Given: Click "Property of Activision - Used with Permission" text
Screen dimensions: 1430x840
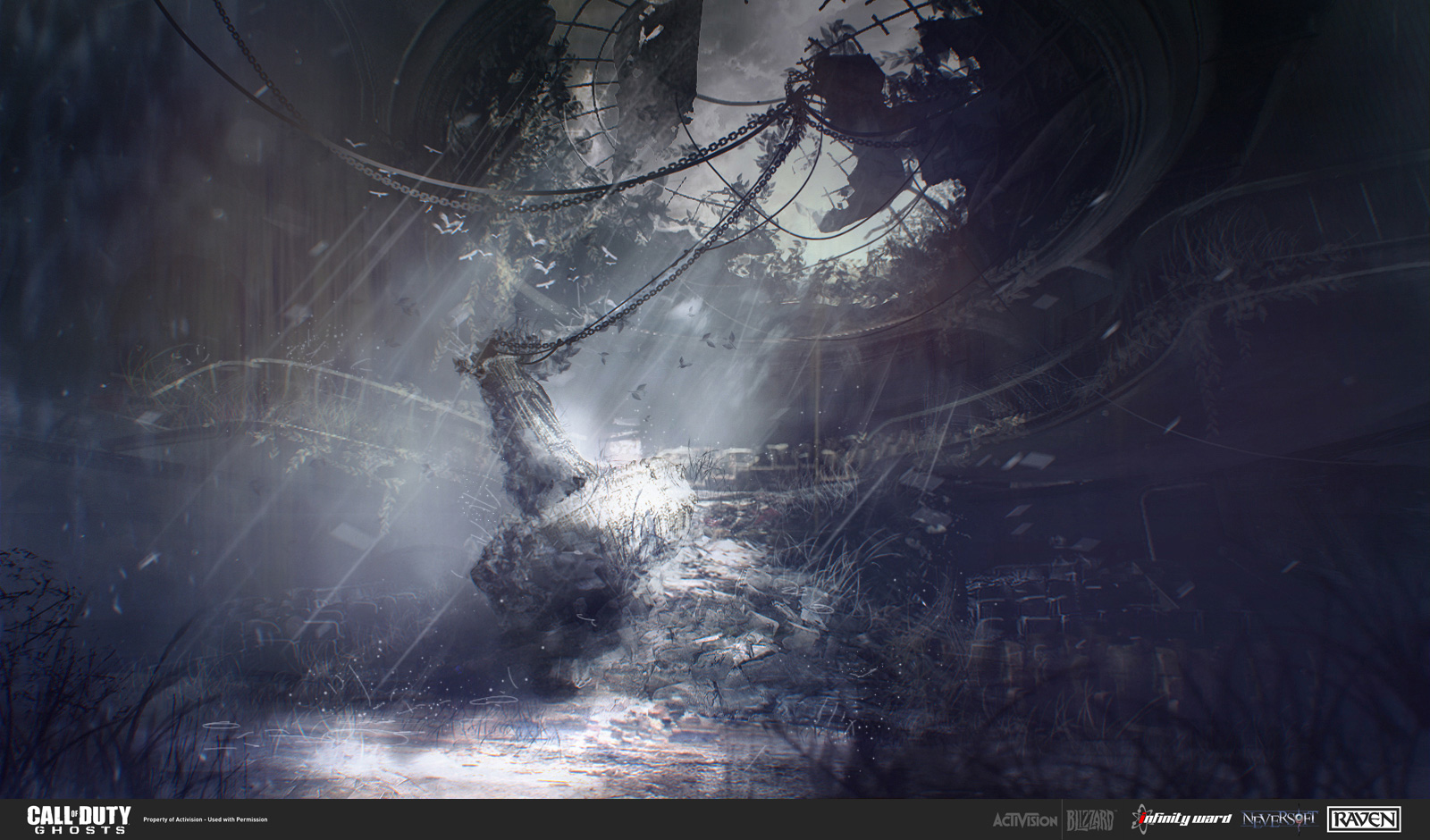Looking at the screenshot, I should tap(205, 819).
